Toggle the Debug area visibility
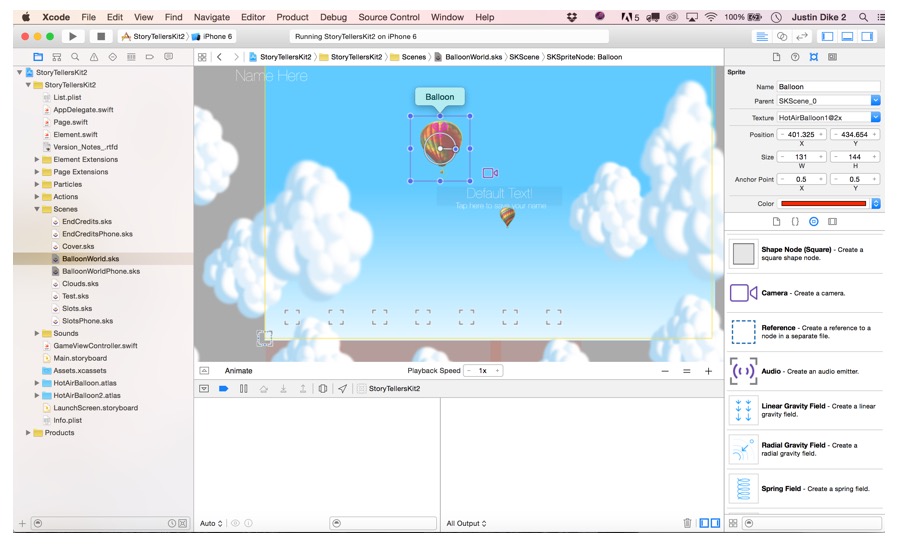904x558 pixels. [x=846, y=36]
